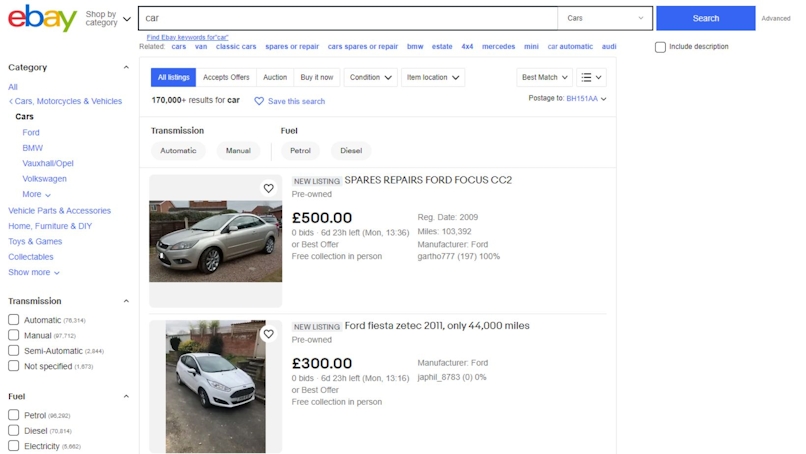The width and height of the screenshot is (806, 454).
Task: Select Automatic transmission pill
Action: click(178, 151)
